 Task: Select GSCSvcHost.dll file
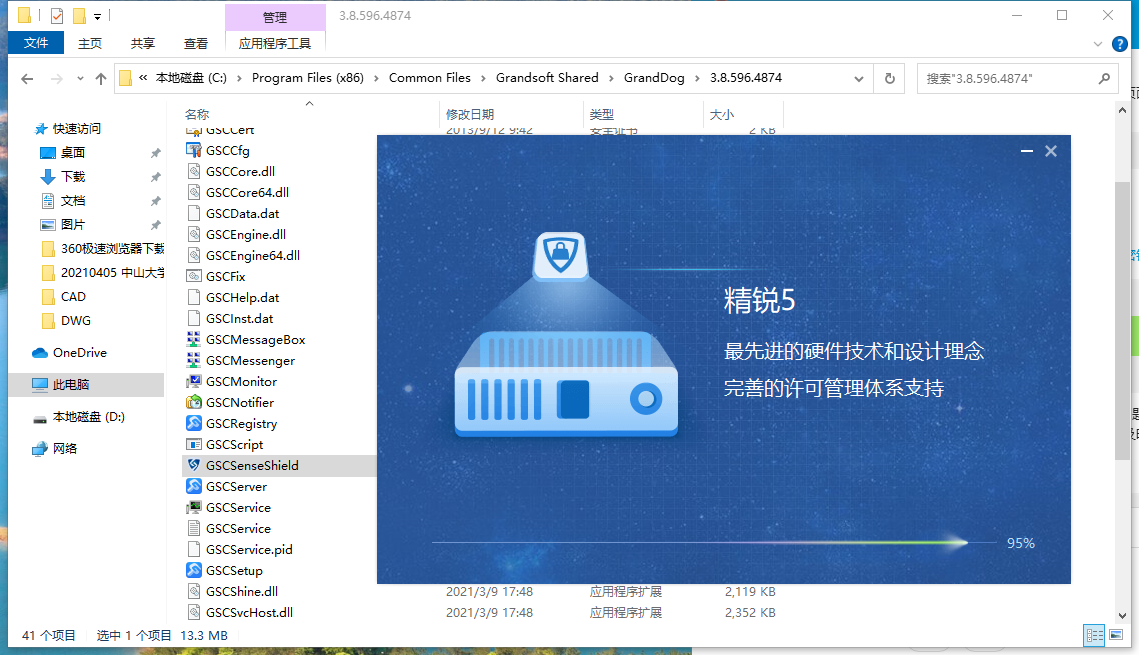(249, 613)
